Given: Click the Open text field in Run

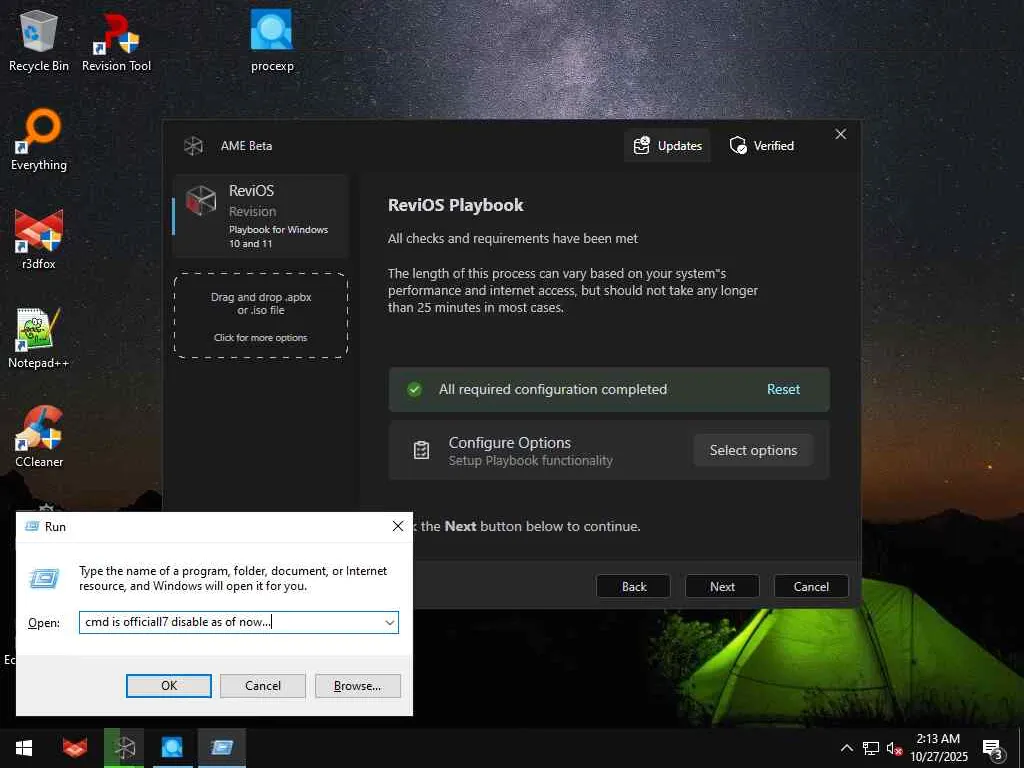Looking at the screenshot, I should 238,622.
